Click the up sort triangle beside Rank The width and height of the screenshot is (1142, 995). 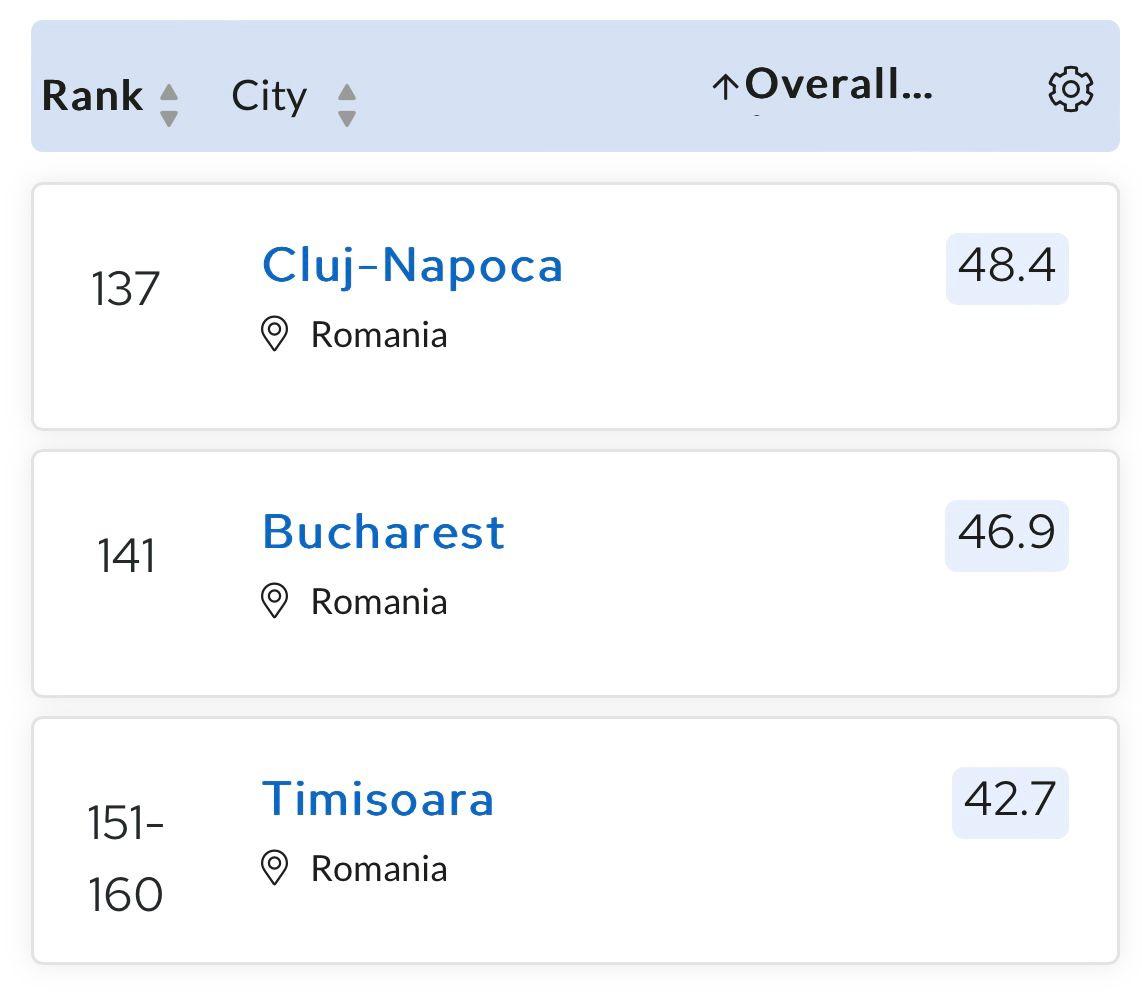coord(170,85)
